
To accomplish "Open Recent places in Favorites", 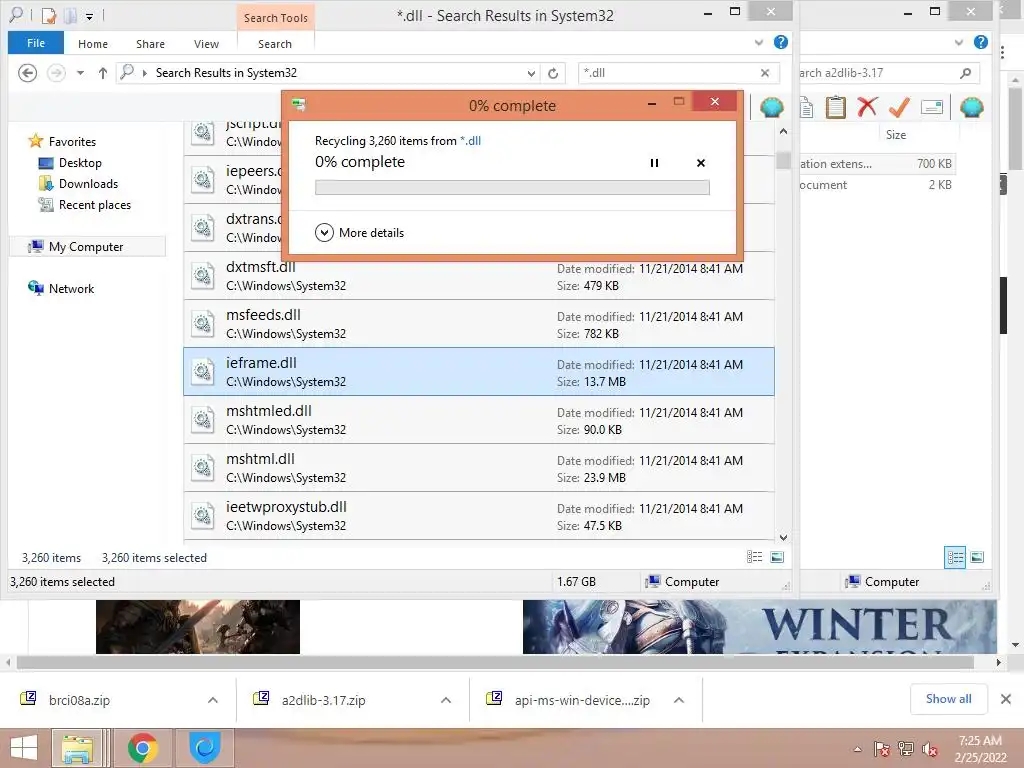I will [x=95, y=204].
